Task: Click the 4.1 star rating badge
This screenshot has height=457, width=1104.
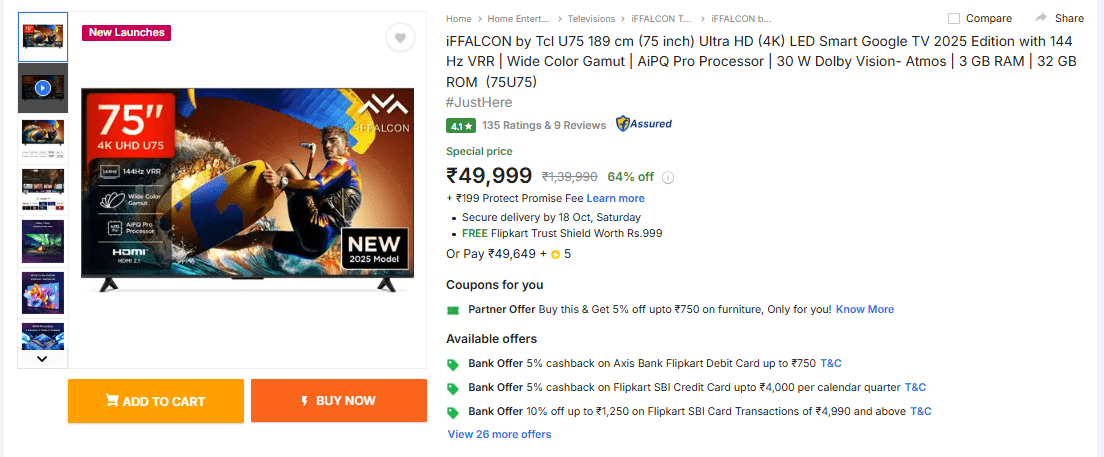Action: [x=460, y=126]
